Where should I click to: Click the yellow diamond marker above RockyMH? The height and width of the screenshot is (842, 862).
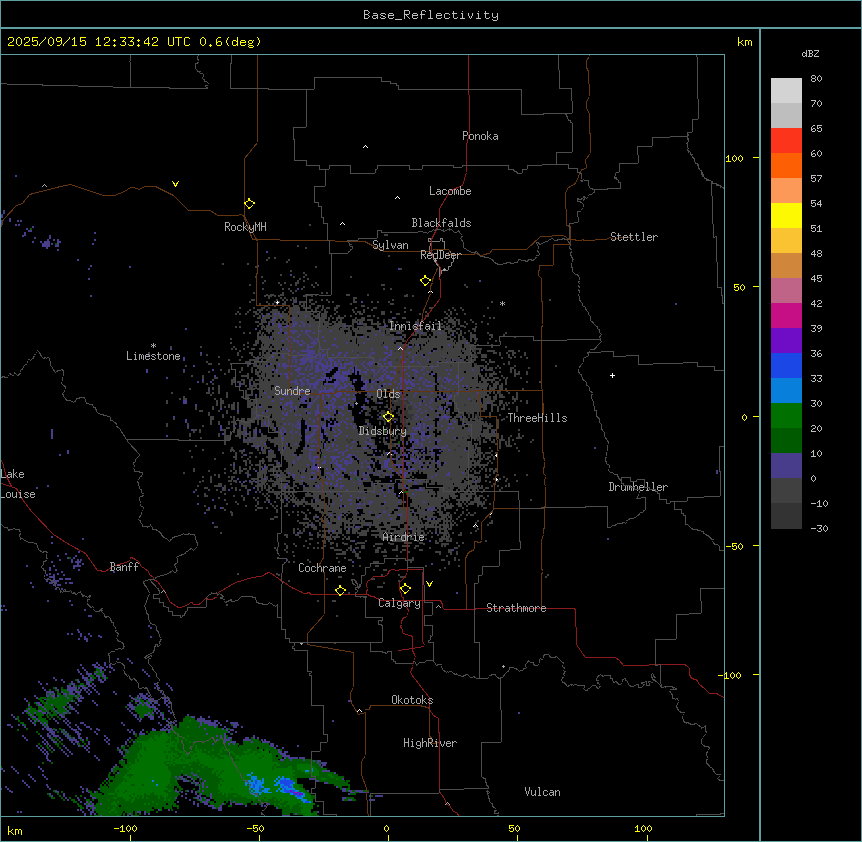coord(249,204)
